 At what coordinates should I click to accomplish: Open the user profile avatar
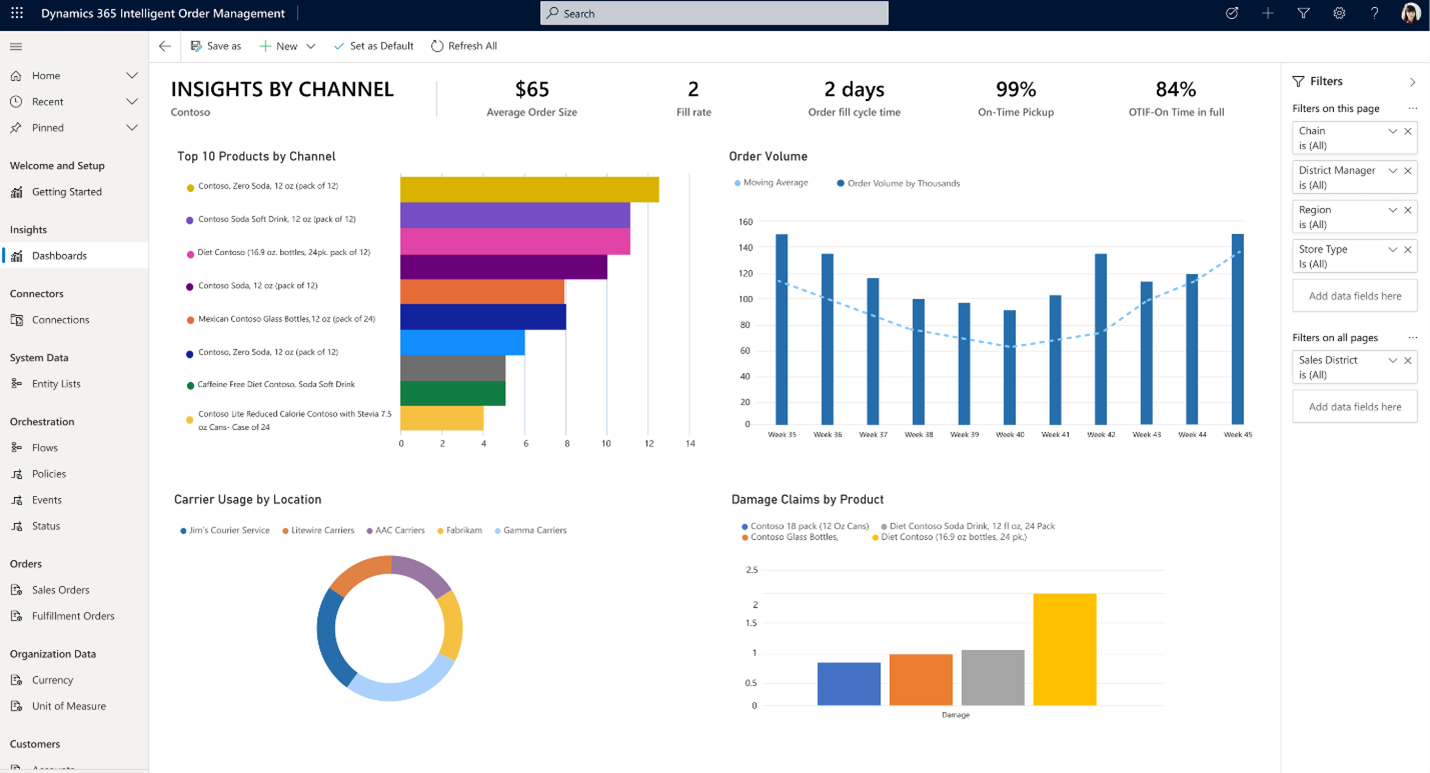[1410, 14]
